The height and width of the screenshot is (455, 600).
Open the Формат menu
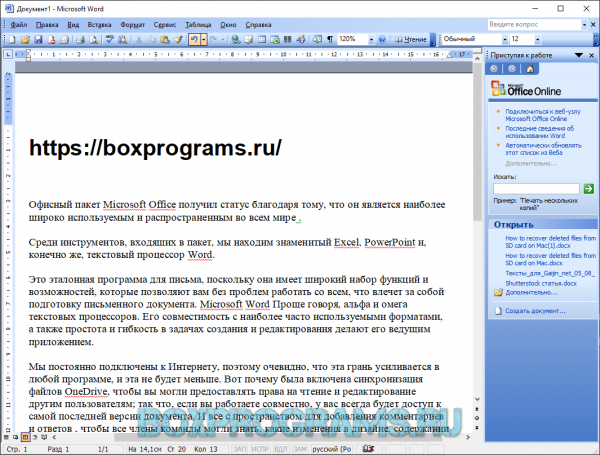133,25
